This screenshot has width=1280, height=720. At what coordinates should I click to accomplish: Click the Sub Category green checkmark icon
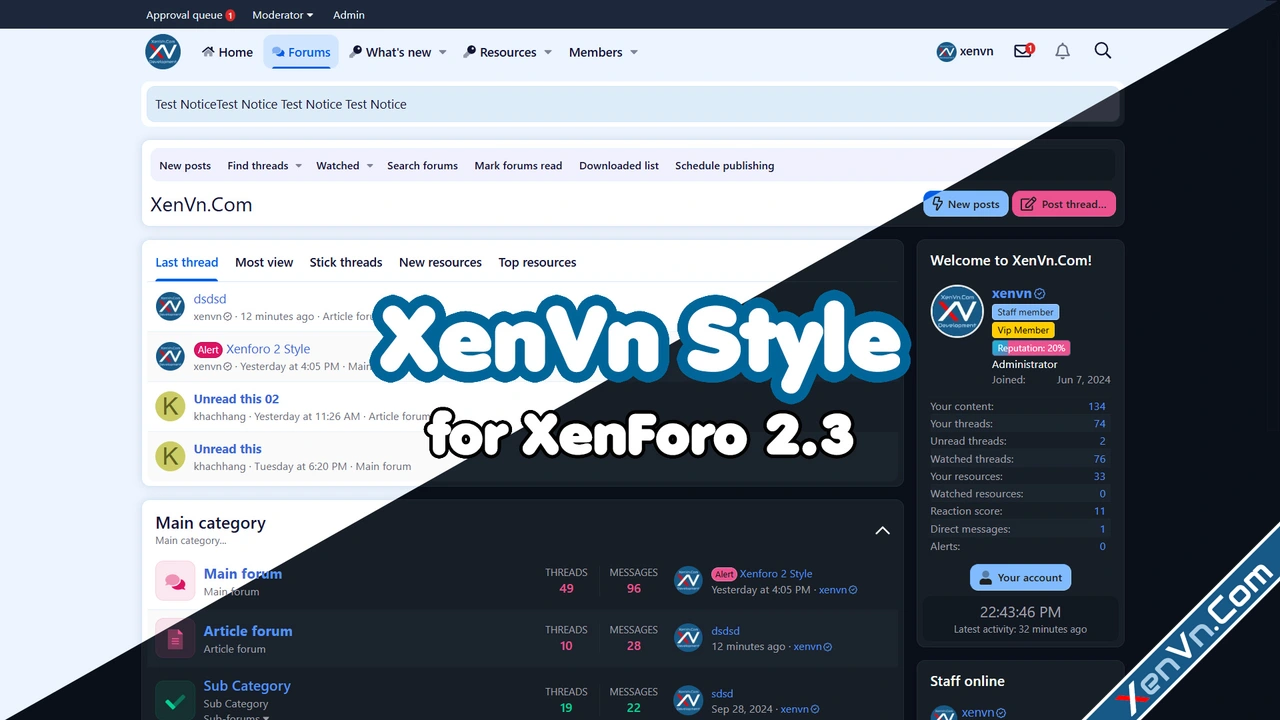(175, 697)
